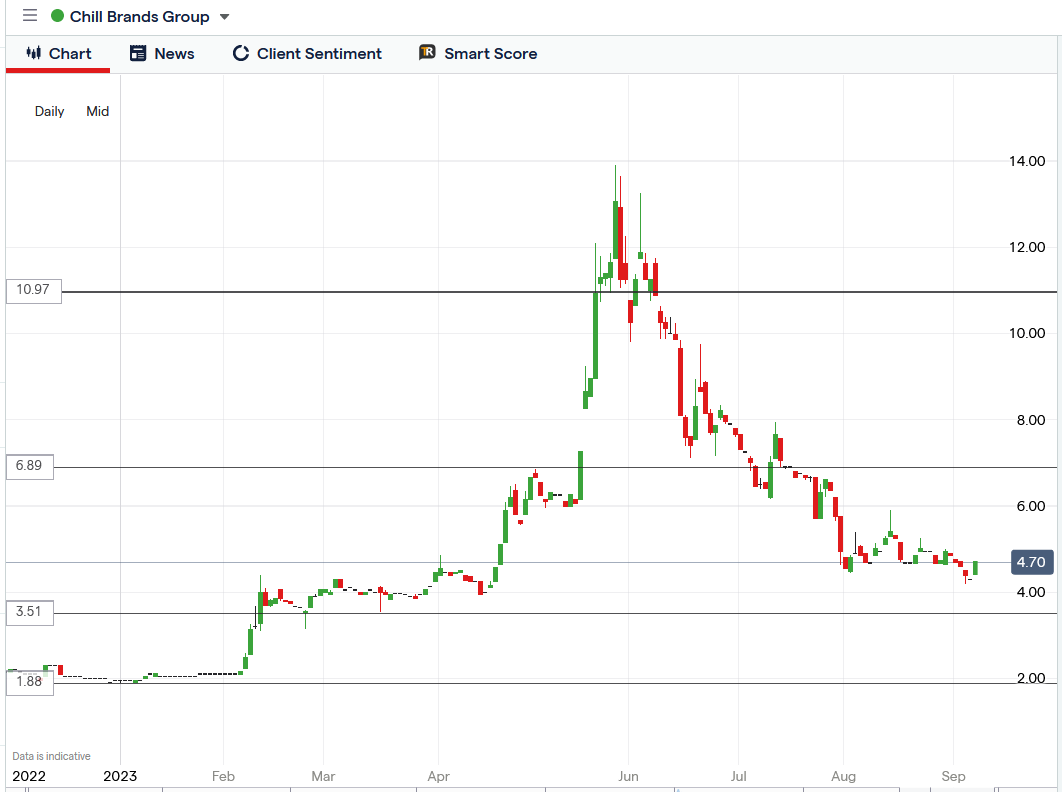1062x792 pixels.
Task: Select the 1.88 horizontal line label
Action: (x=30, y=682)
